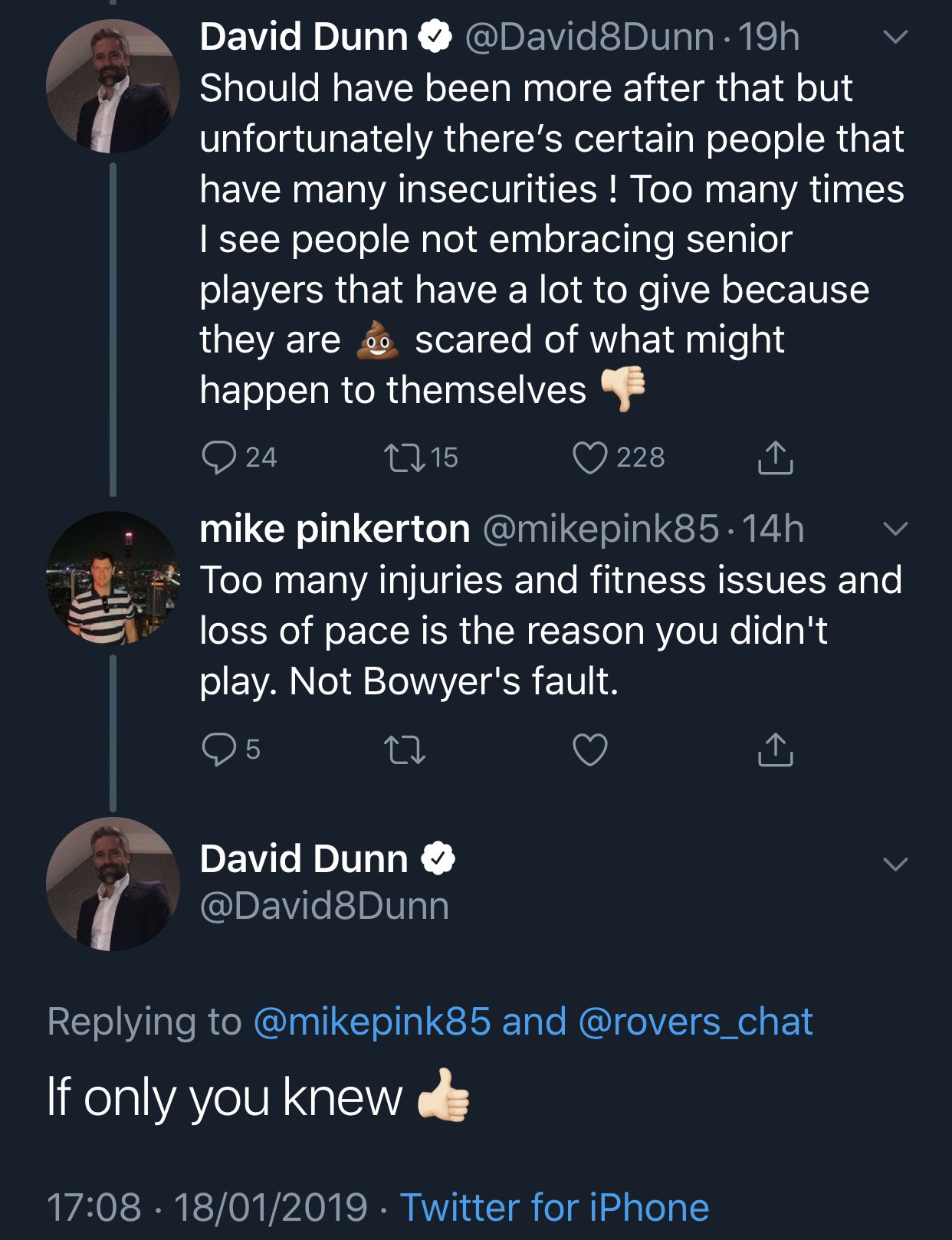
Task: Retweet David Dunn's insecurities tweet
Action: coord(404,458)
